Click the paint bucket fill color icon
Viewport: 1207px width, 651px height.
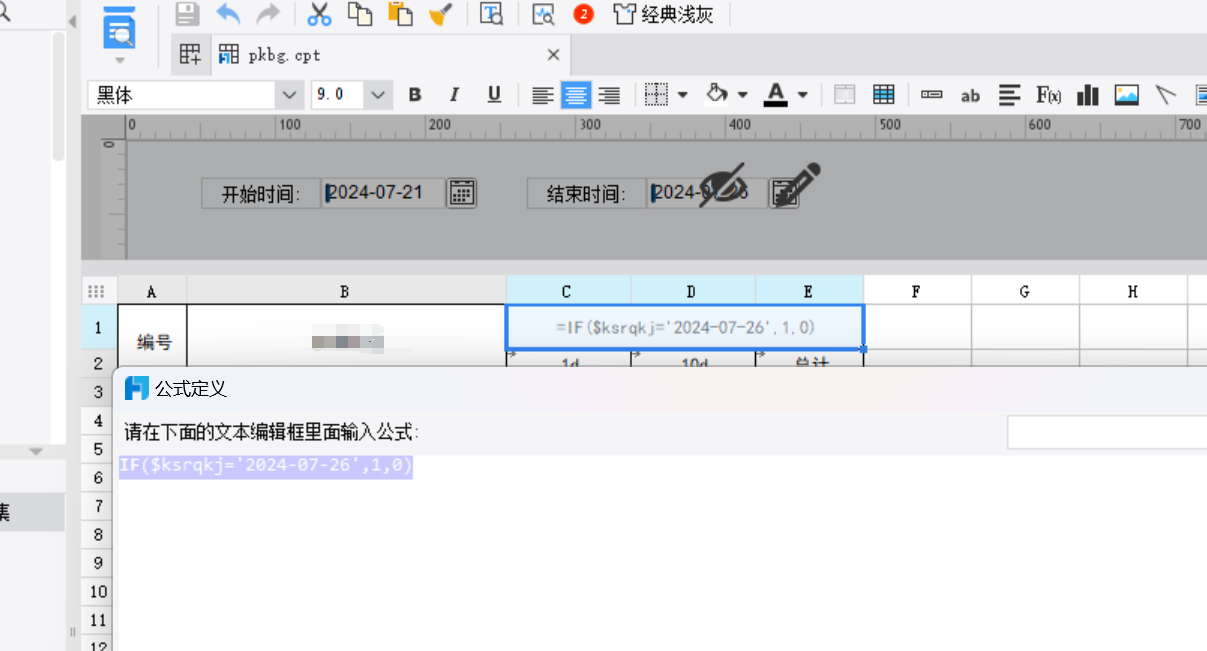pos(716,94)
